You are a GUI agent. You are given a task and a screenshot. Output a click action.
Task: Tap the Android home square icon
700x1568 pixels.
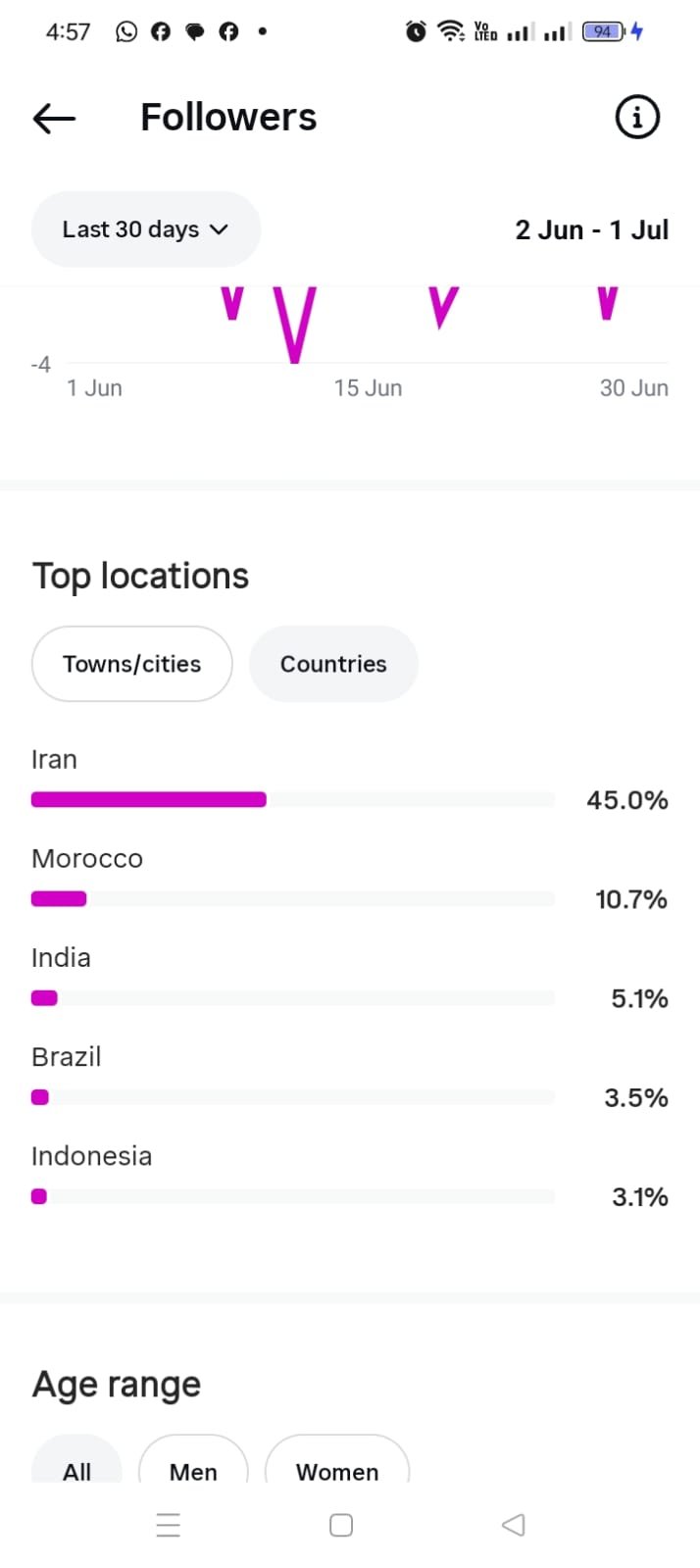(x=341, y=1525)
